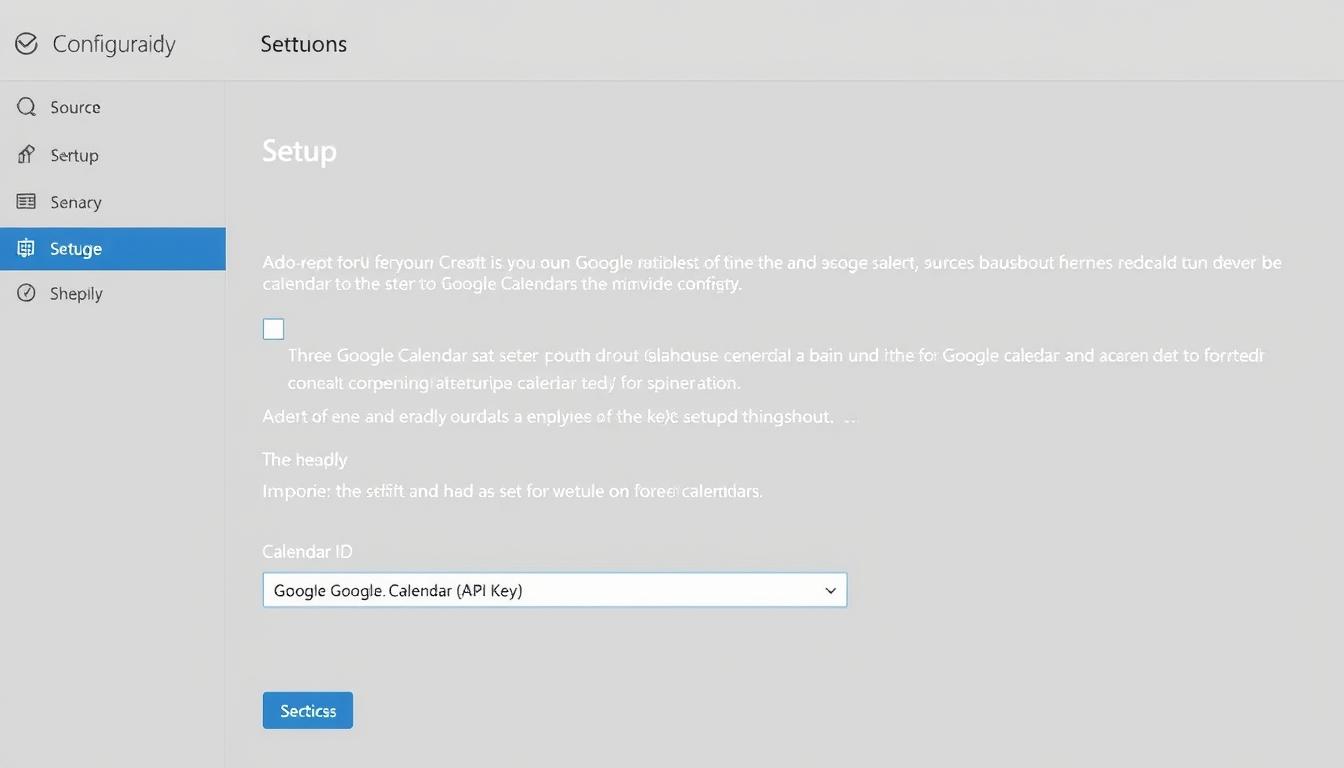Click the Settuons header title
Screen dimensions: 1344x768
tap(303, 44)
